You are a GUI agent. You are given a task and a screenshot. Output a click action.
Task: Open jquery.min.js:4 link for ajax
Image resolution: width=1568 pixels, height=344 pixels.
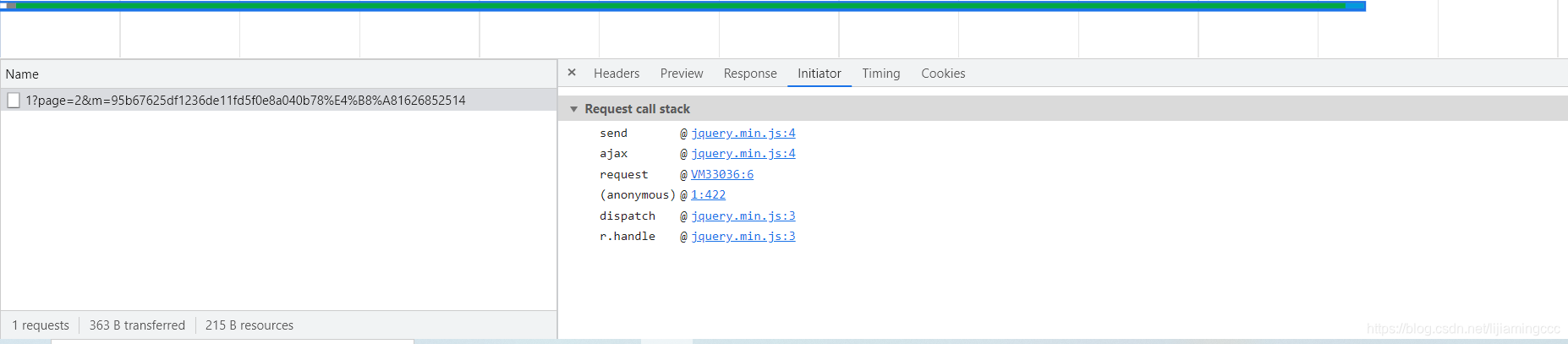(743, 153)
